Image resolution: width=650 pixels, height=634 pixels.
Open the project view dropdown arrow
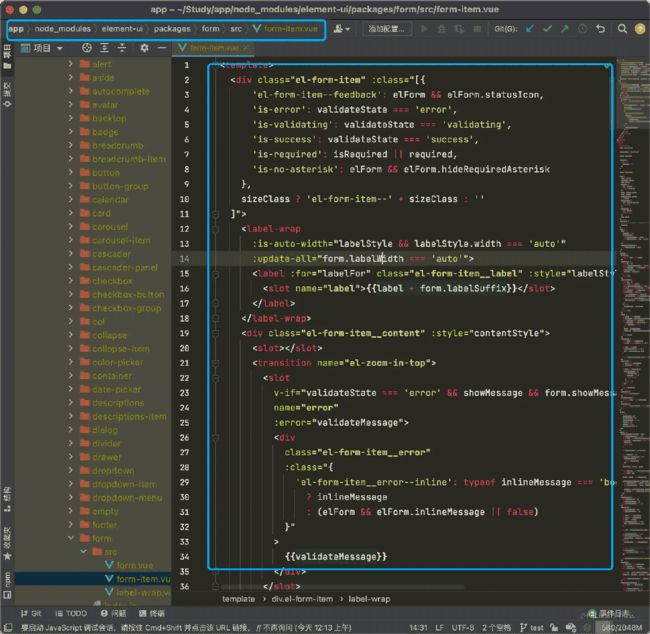click(x=60, y=49)
